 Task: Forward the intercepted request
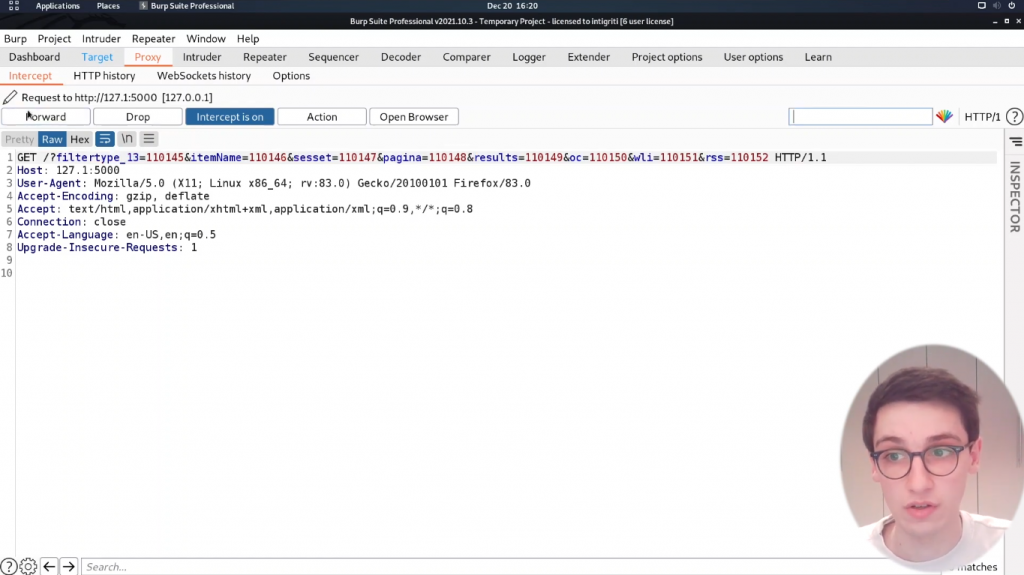[46, 117]
